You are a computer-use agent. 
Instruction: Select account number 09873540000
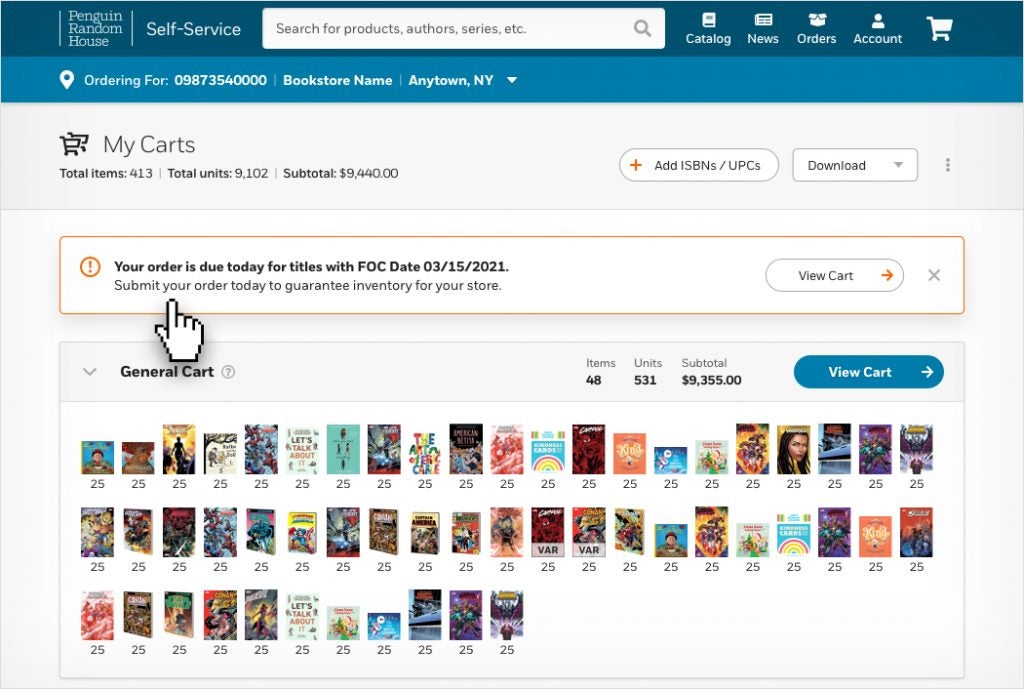(221, 80)
